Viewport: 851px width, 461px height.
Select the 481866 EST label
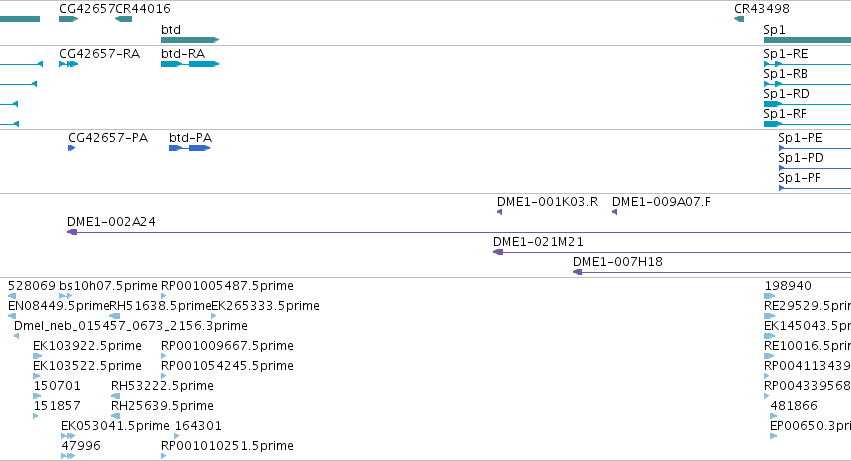(794, 406)
